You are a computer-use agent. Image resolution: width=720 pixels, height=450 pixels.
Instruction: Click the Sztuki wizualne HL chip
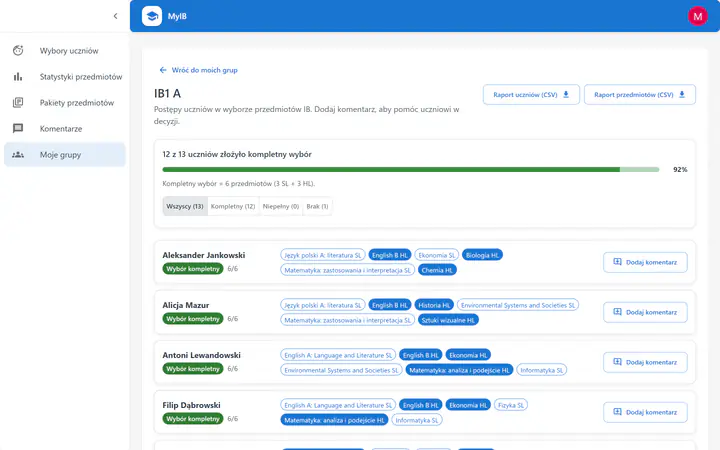(448, 320)
